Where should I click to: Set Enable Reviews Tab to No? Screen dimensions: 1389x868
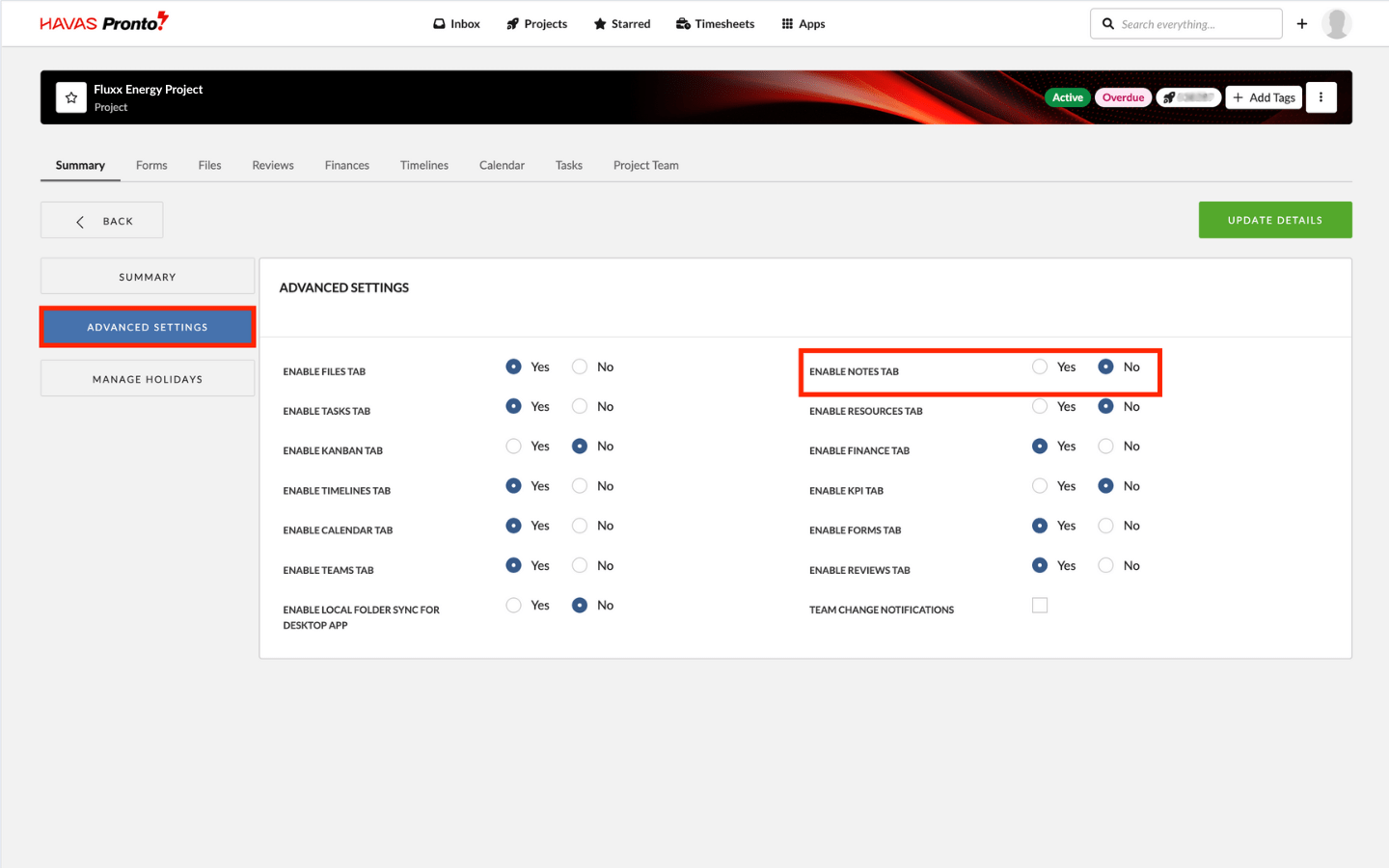(1106, 565)
